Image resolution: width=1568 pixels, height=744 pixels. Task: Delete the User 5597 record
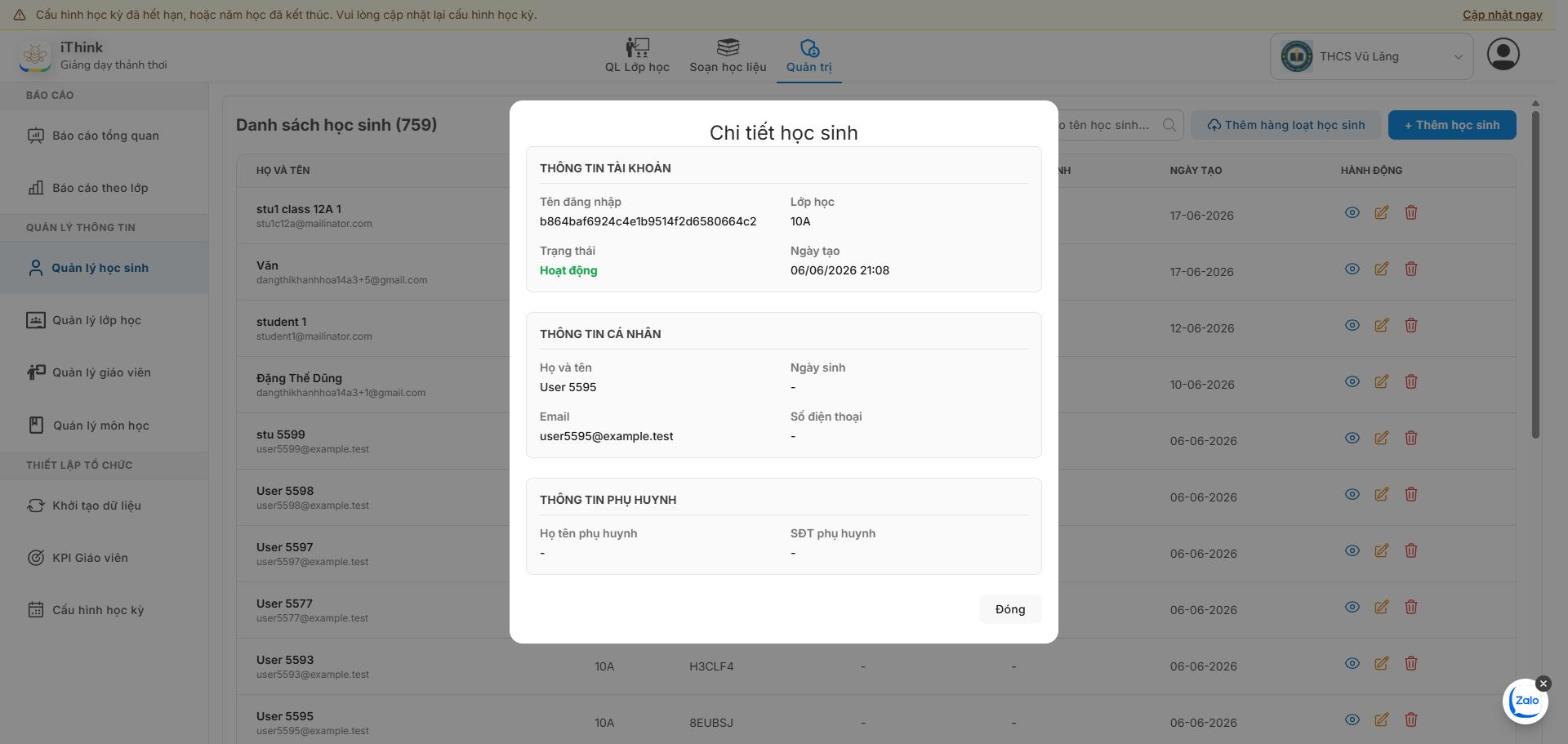point(1411,551)
